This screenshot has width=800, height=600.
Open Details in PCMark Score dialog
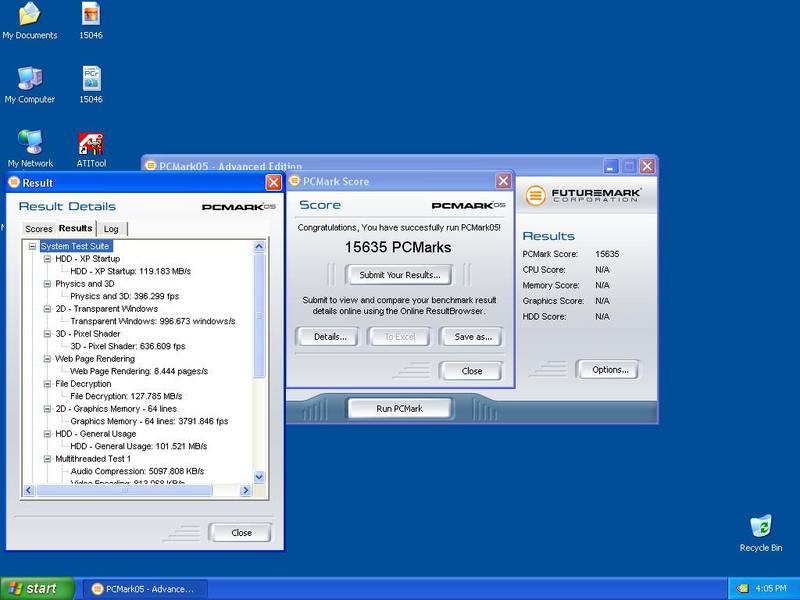click(x=330, y=337)
